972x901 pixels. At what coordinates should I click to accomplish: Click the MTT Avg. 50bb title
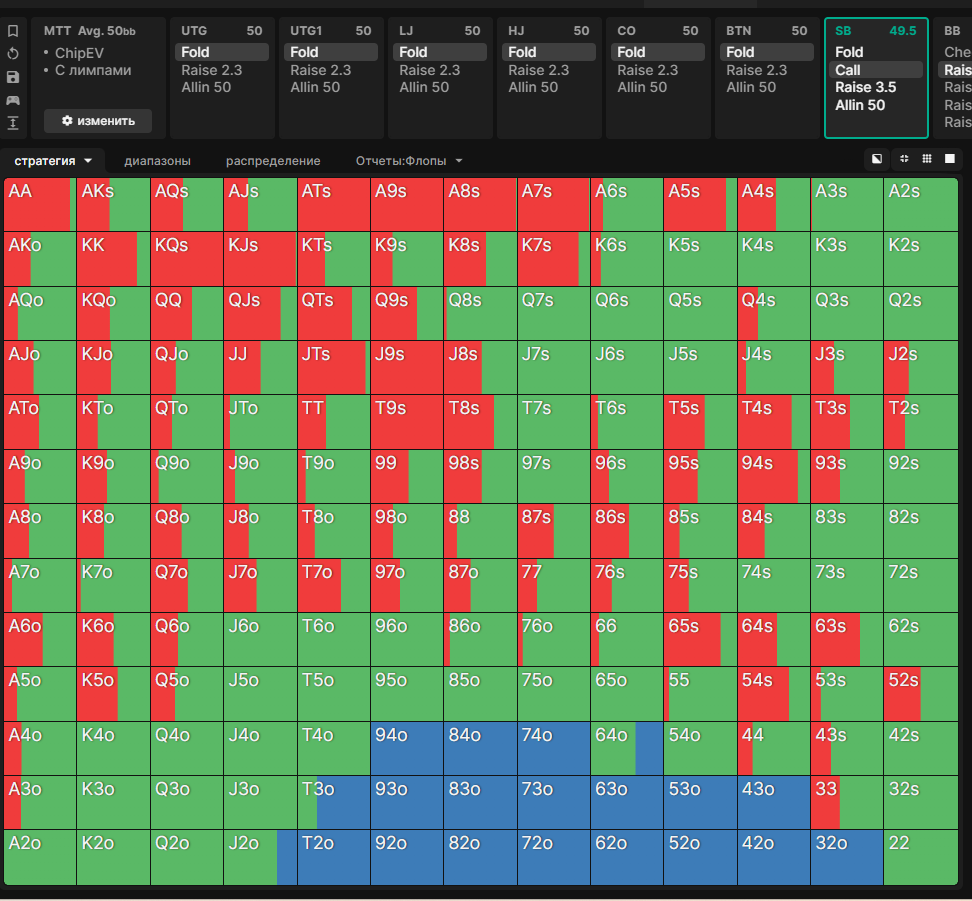click(89, 30)
